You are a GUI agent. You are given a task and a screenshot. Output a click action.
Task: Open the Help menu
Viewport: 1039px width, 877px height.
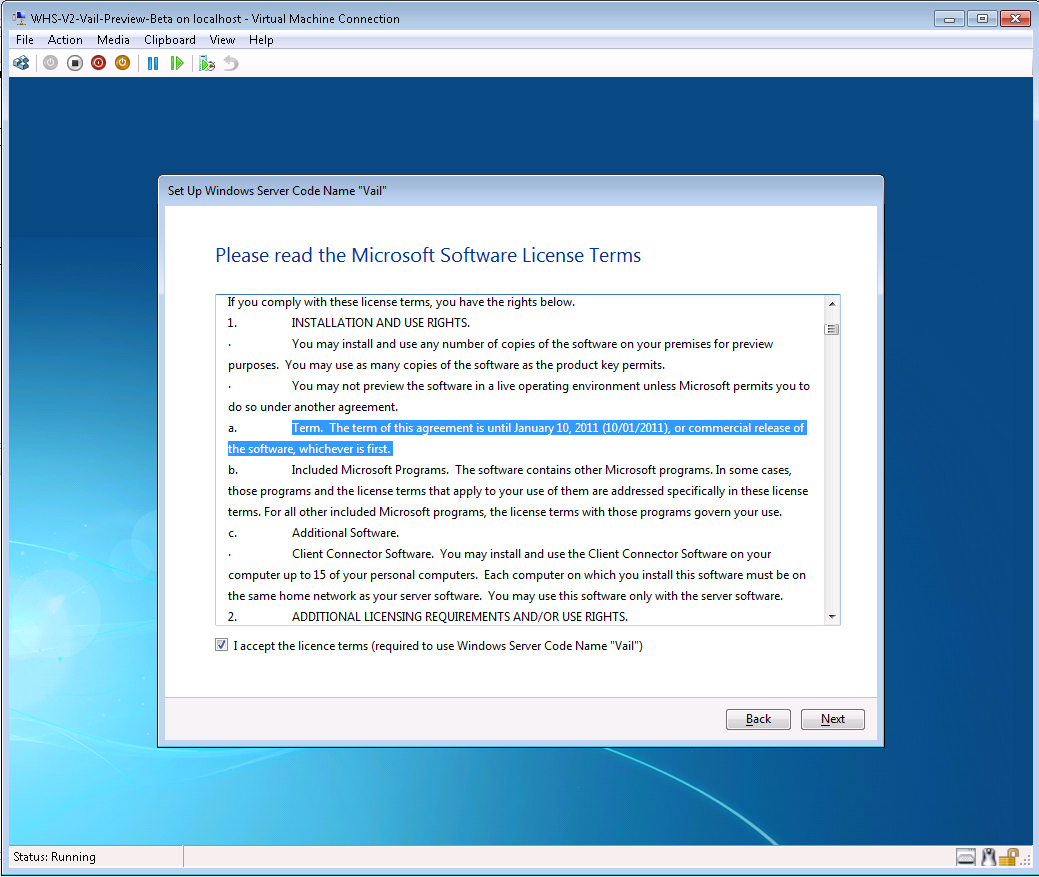pos(261,40)
